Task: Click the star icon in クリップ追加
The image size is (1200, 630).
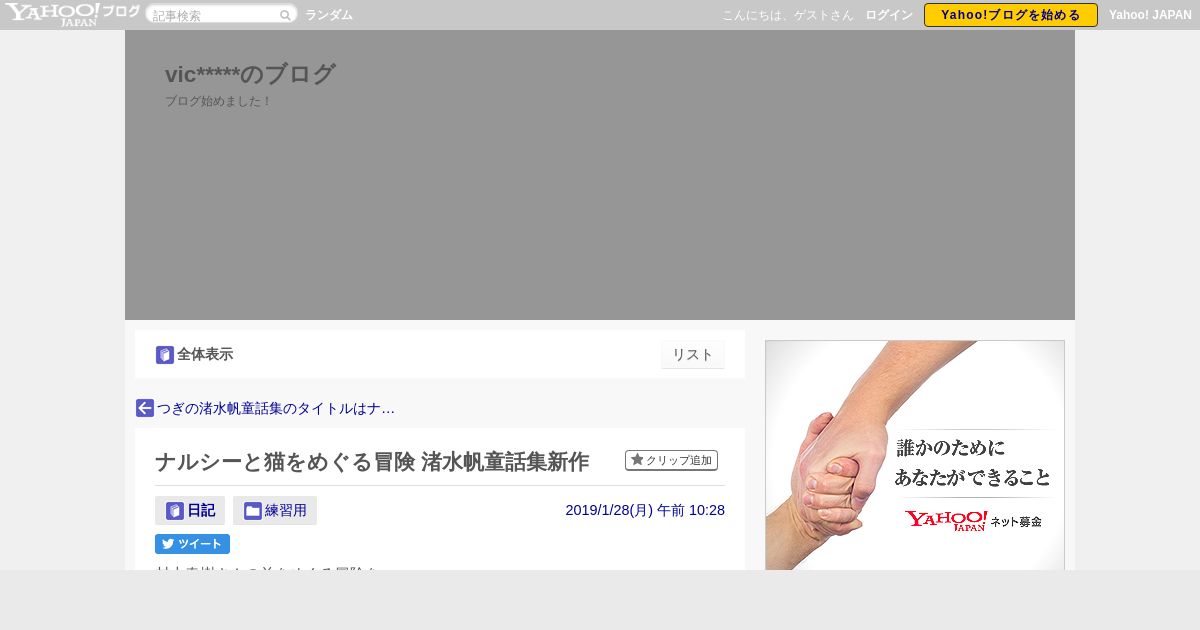Action: click(637, 460)
